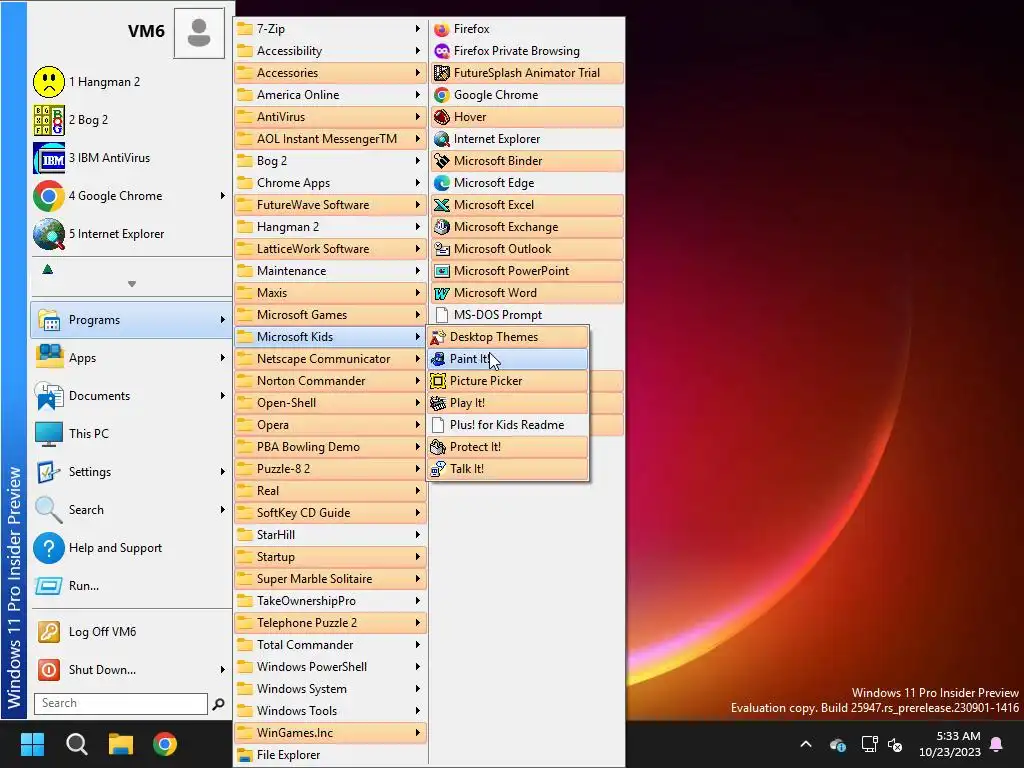Open Microsoft Binder
This screenshot has height=768, width=1024.
pos(527,161)
